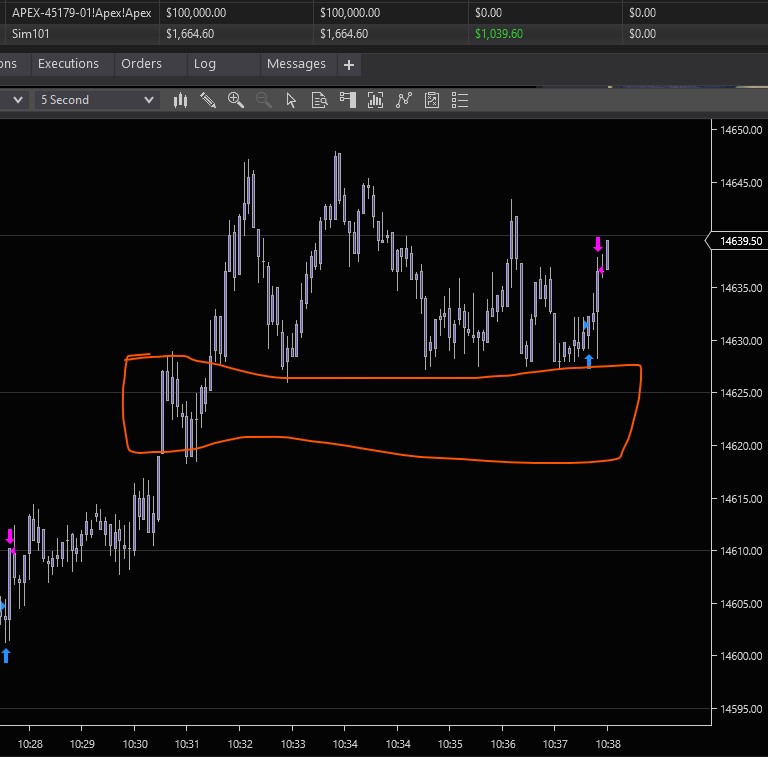Screen dimensions: 768x757
Task: Expand the 5 Second interval dropdown
Action: pos(149,100)
